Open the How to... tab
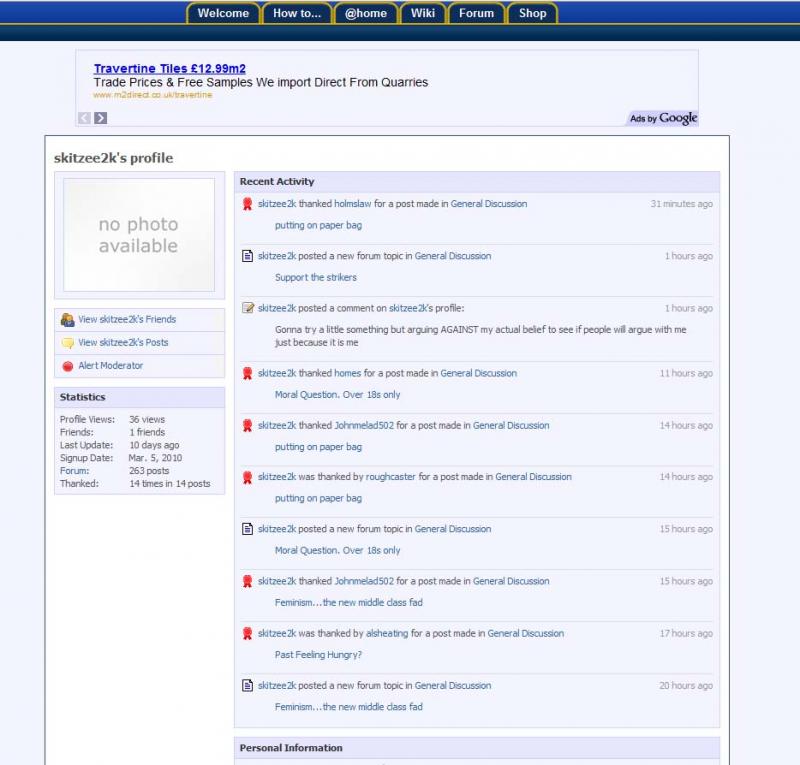This screenshot has width=800, height=765. pyautogui.click(x=297, y=13)
